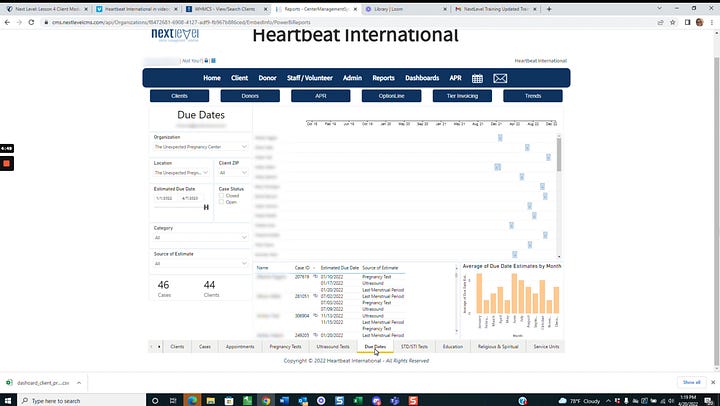
Task: Go back with browser back arrow
Action: point(7,22)
